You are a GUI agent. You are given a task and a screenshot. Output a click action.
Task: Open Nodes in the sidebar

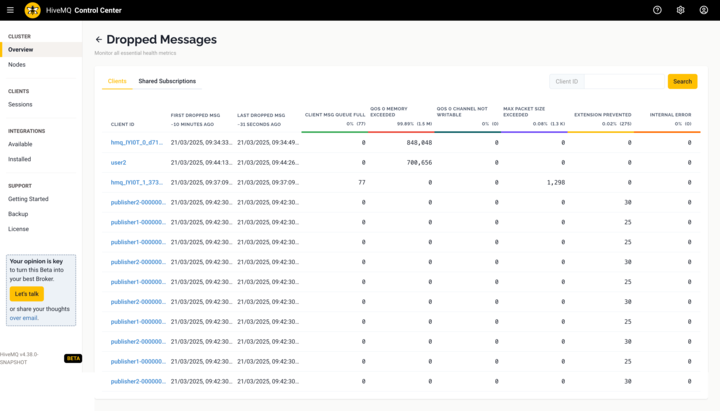(x=17, y=65)
